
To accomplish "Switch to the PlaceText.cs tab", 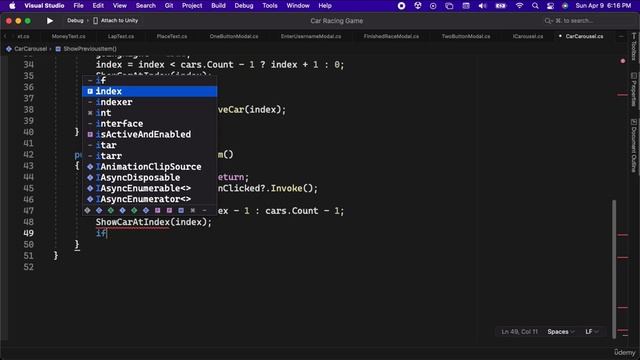I will 172,36.
